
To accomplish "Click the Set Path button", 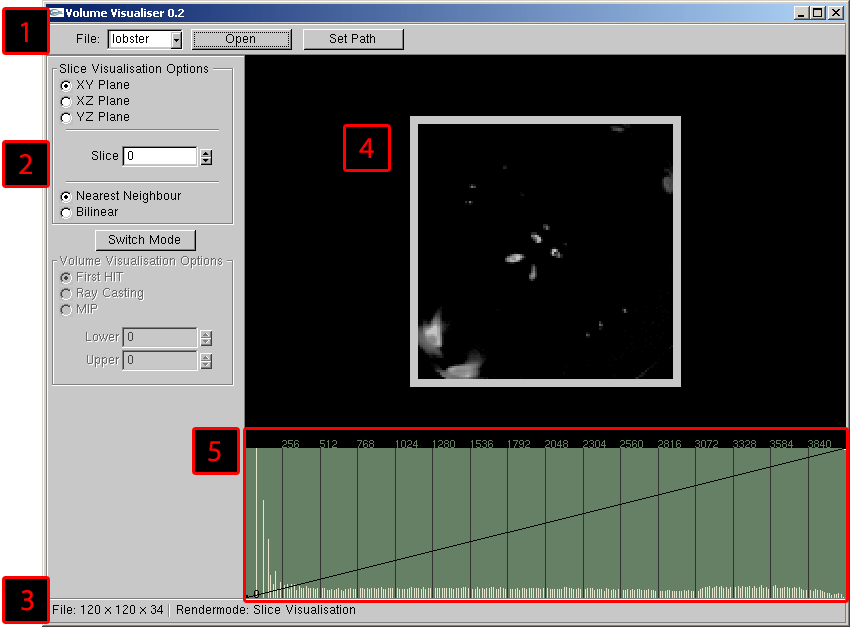I will (x=353, y=39).
